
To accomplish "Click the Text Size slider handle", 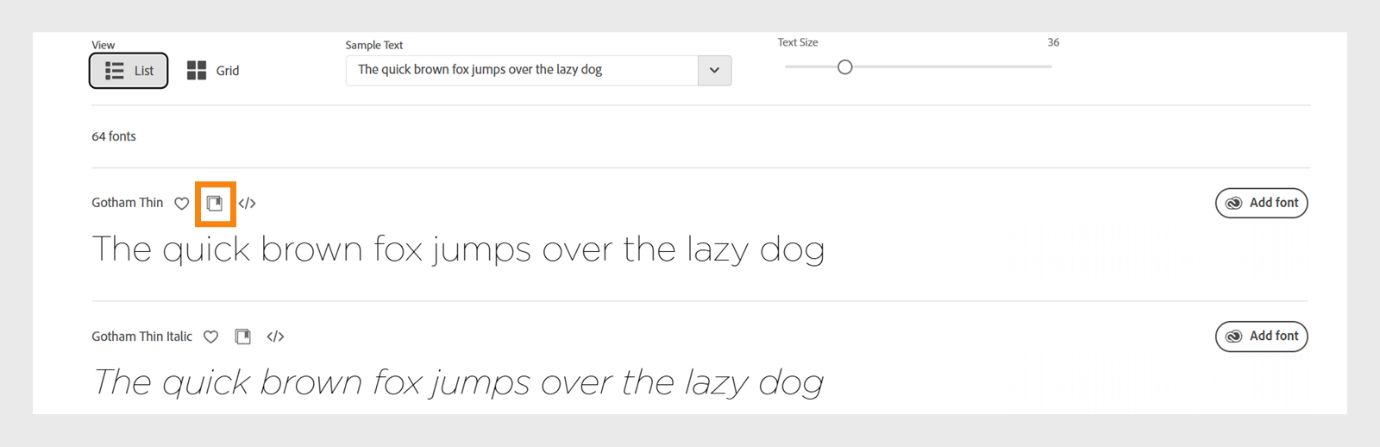I will 845,67.
